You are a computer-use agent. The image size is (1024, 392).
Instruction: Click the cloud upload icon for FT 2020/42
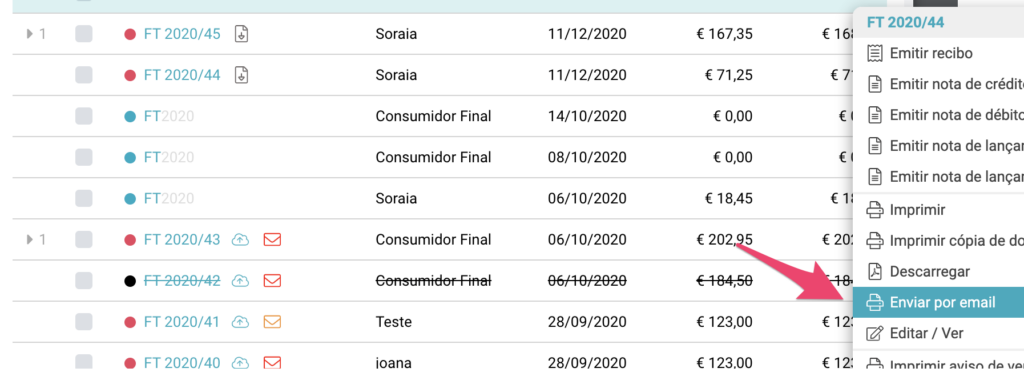(241, 281)
